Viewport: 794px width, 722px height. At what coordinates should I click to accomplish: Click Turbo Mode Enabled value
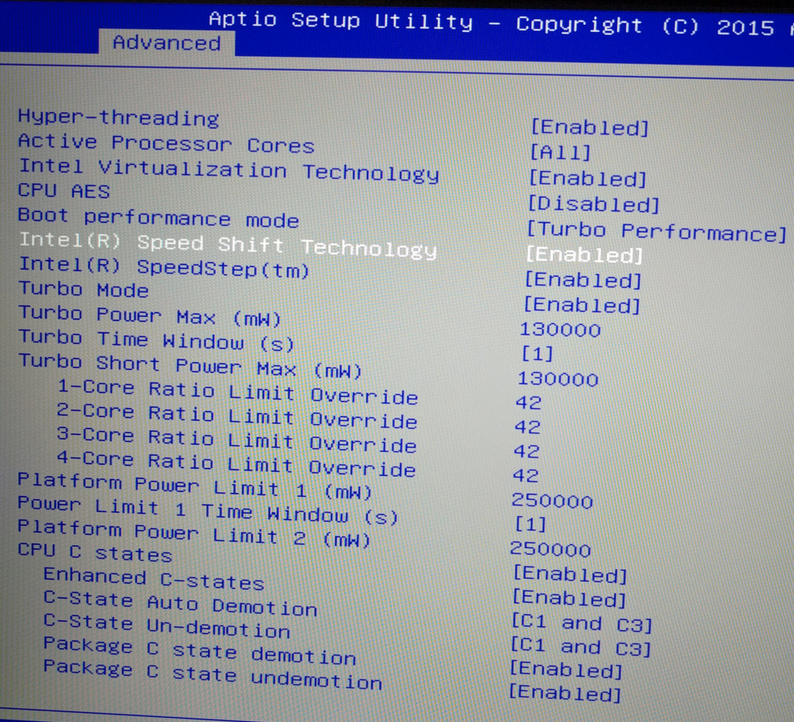point(582,305)
